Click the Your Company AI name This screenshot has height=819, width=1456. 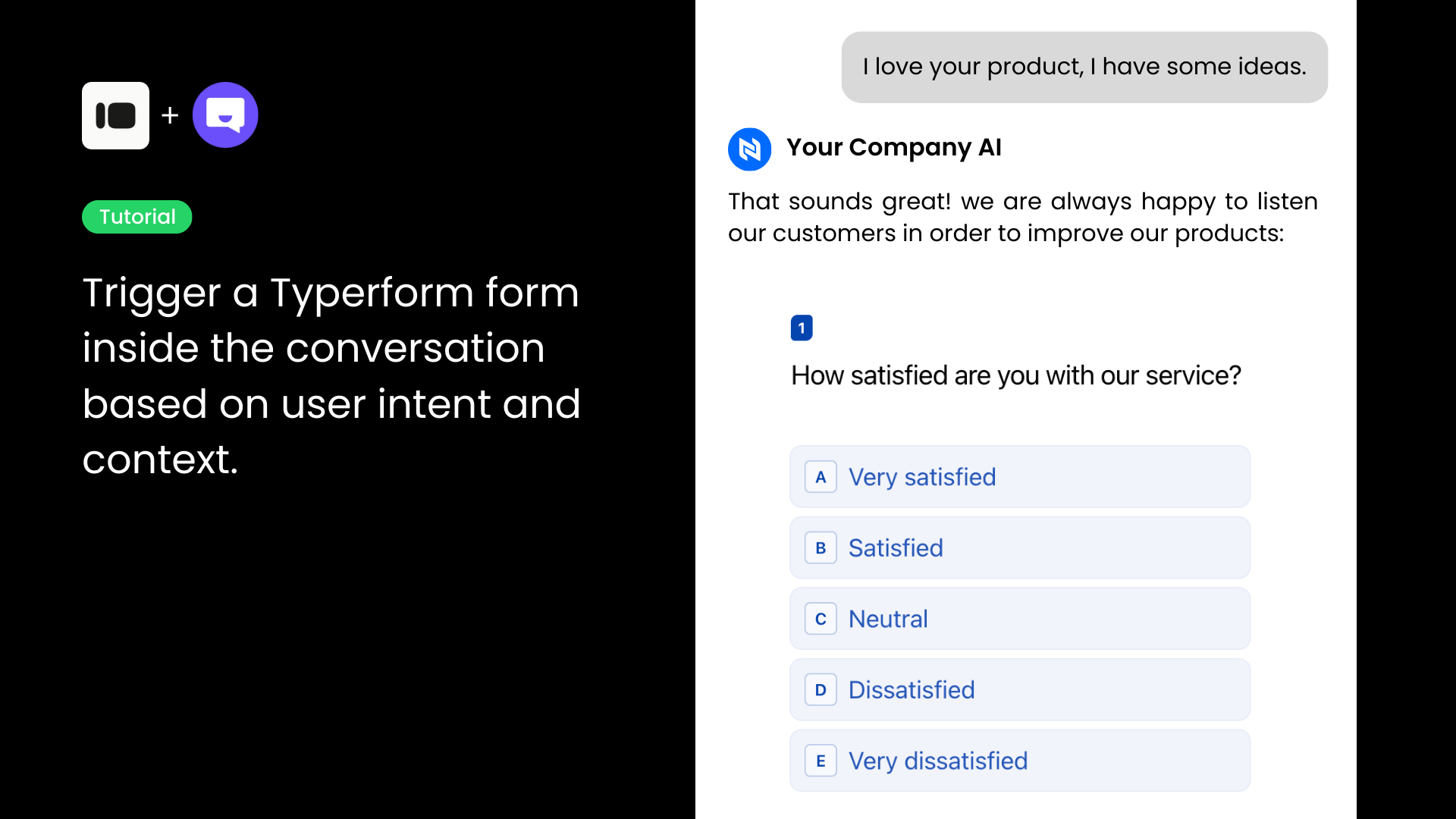tap(893, 147)
